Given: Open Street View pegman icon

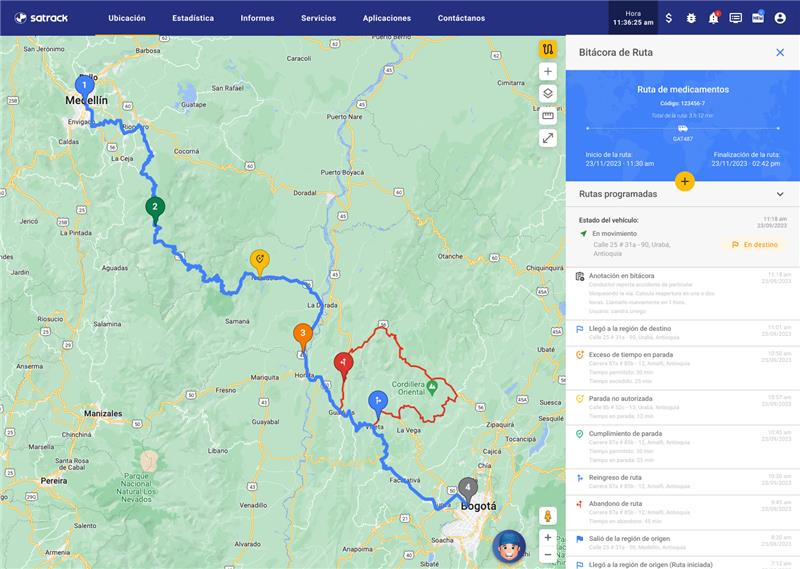Looking at the screenshot, I should [548, 515].
